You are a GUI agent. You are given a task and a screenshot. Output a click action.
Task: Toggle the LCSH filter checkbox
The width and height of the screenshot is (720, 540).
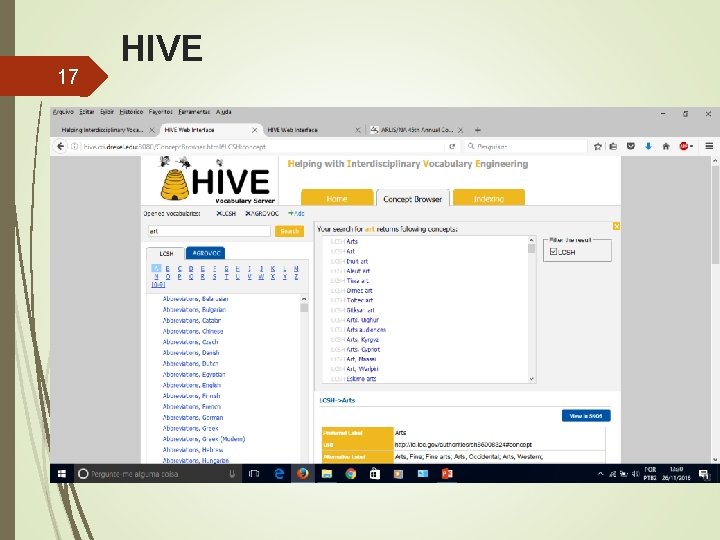point(553,252)
